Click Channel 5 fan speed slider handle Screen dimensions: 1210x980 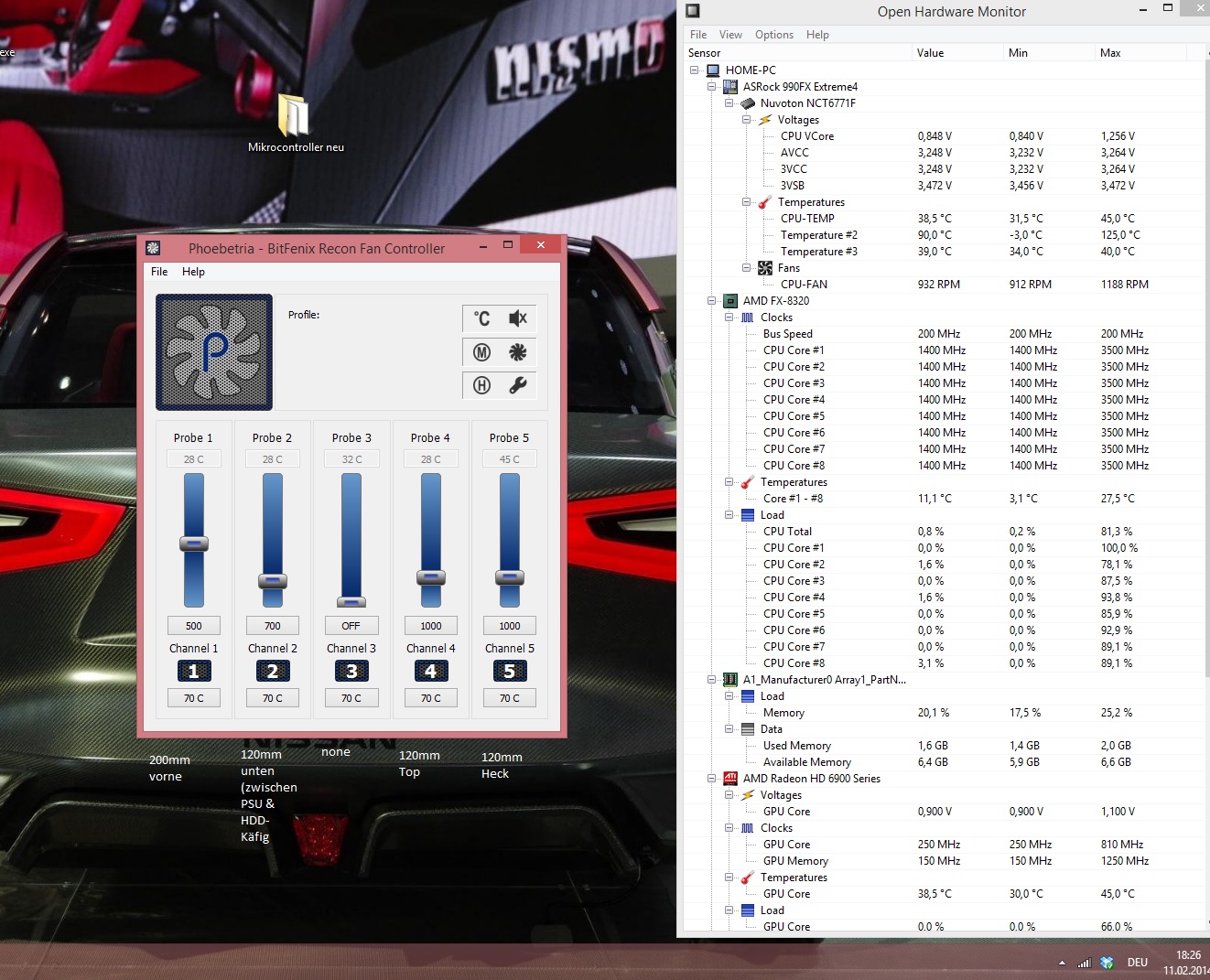point(510,577)
